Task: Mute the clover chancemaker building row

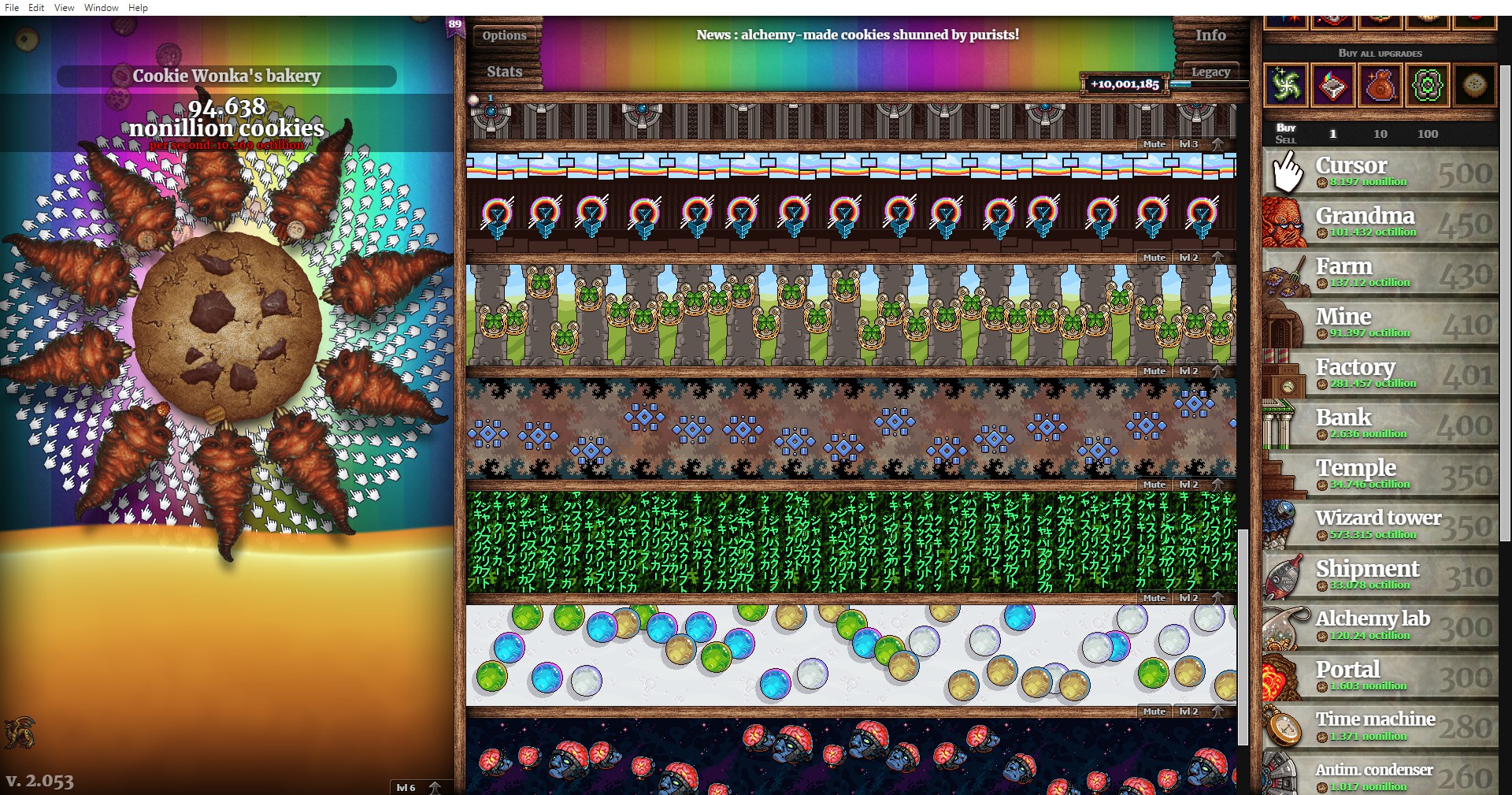Action: coord(1154,371)
